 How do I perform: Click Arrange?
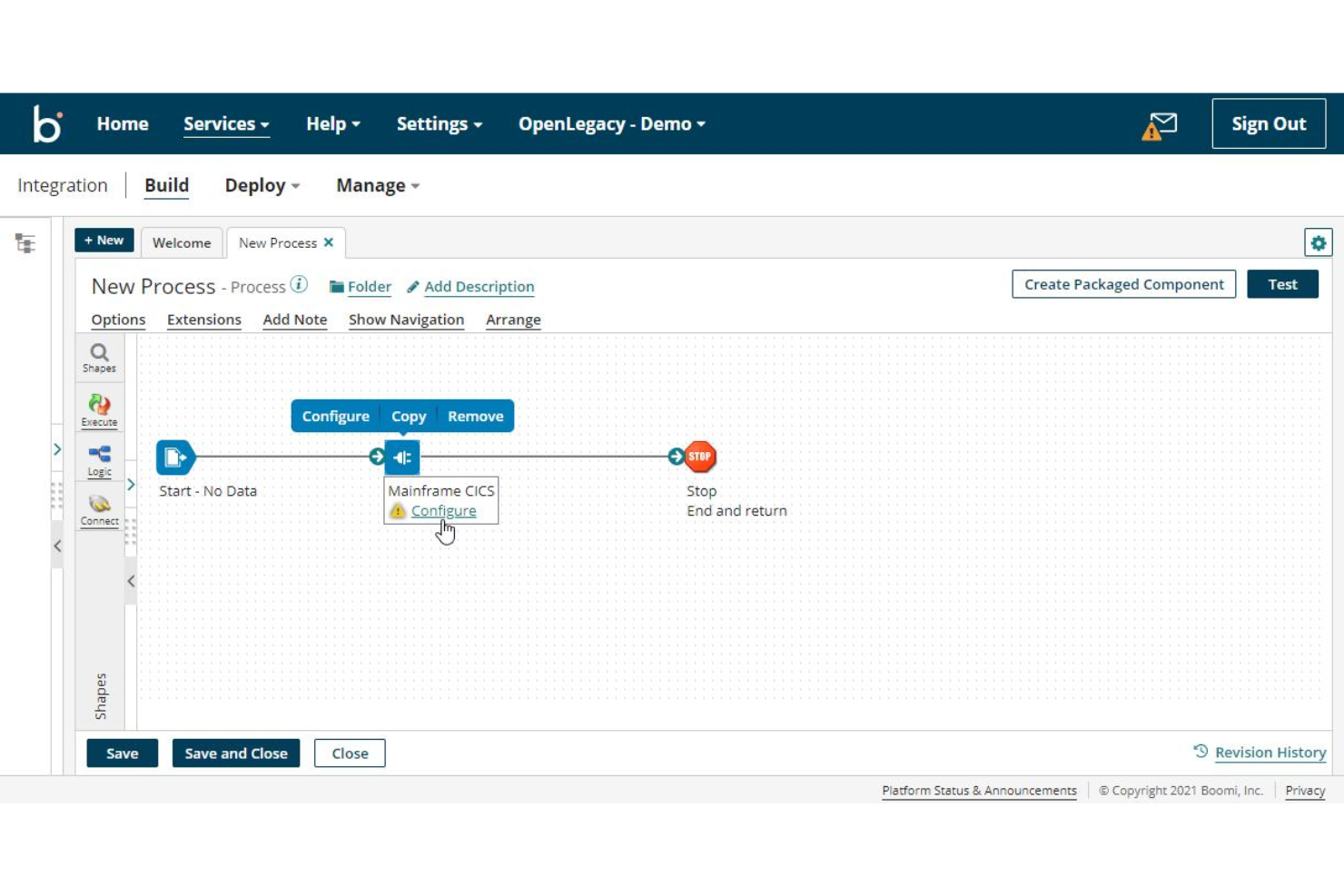click(513, 320)
